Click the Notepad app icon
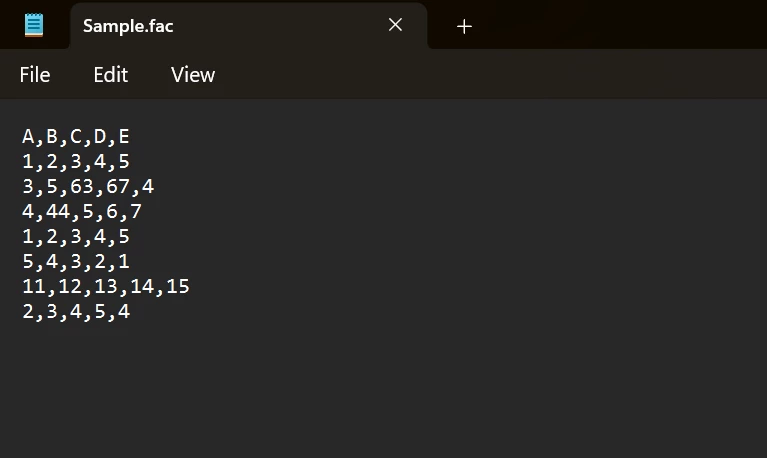 pos(34,25)
